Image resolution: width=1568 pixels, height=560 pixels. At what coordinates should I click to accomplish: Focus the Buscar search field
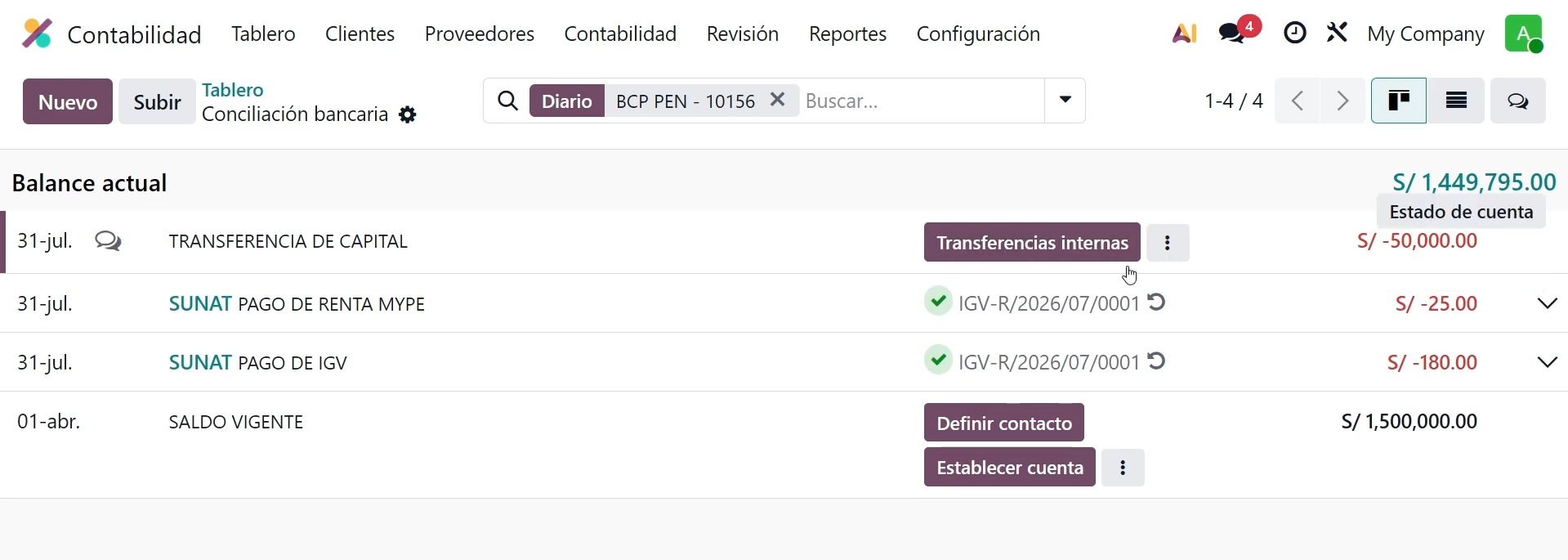point(921,101)
